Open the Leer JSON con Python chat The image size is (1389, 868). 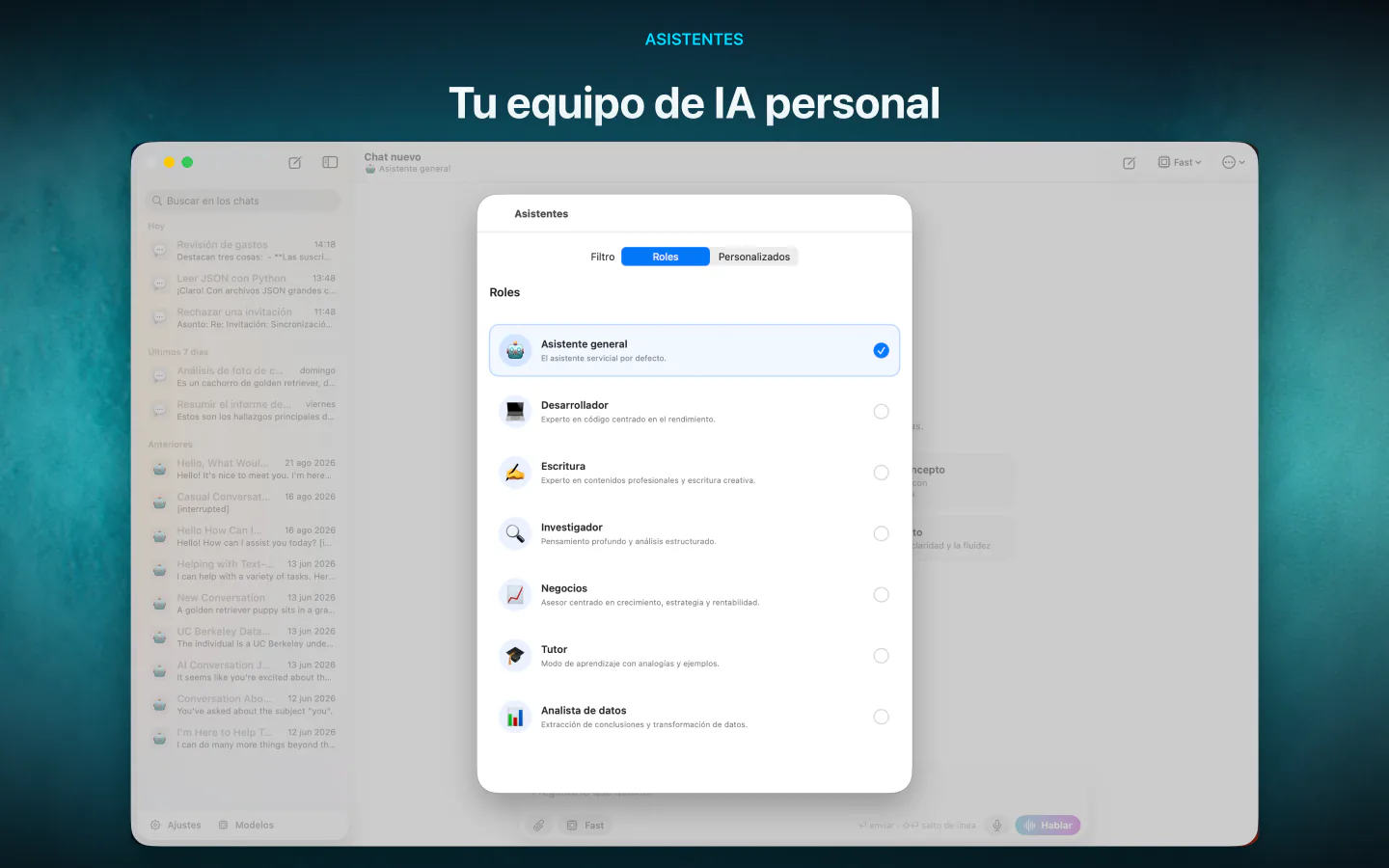pos(243,285)
